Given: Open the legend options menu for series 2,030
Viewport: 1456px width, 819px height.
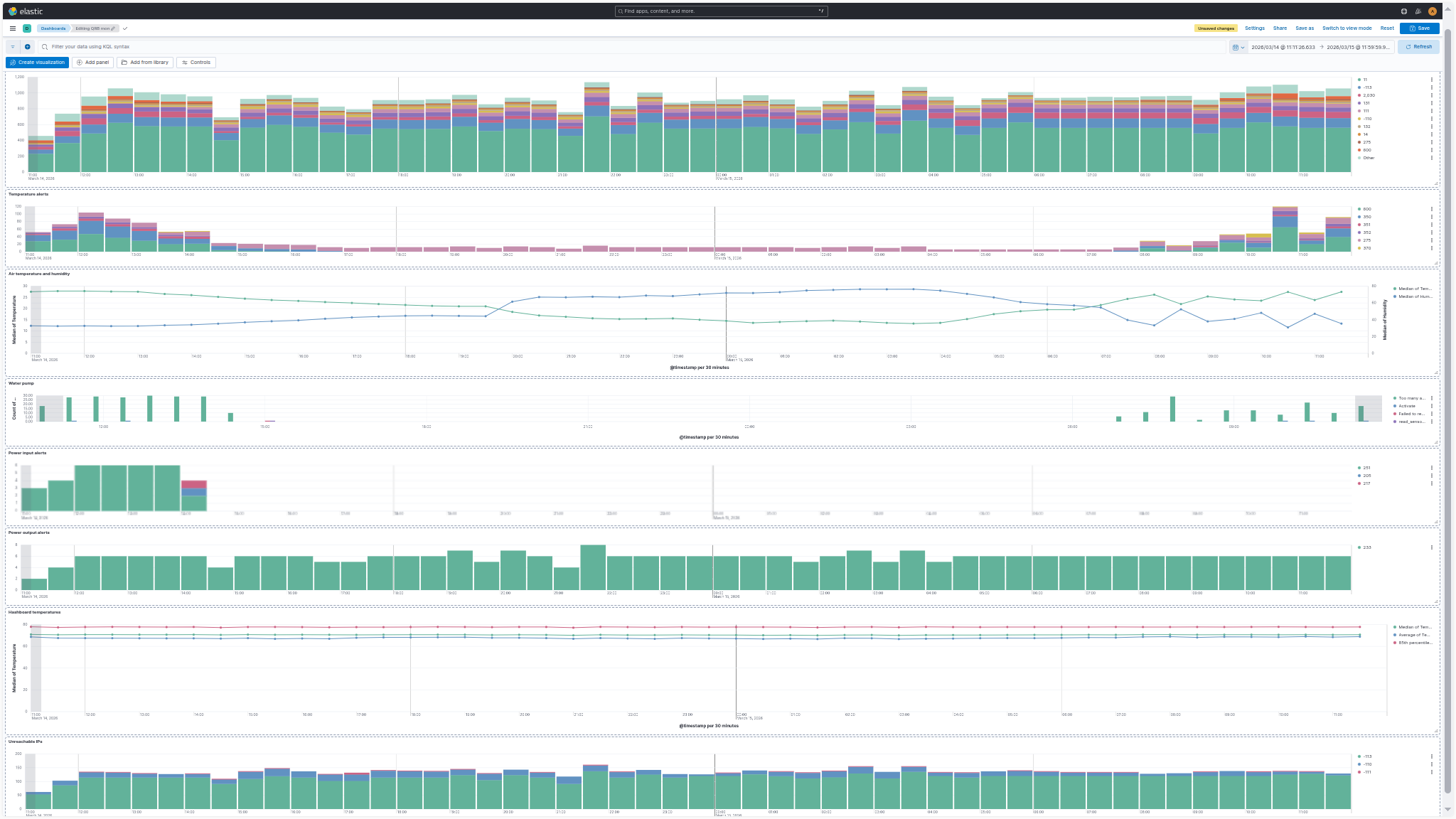Looking at the screenshot, I should click(1432, 95).
